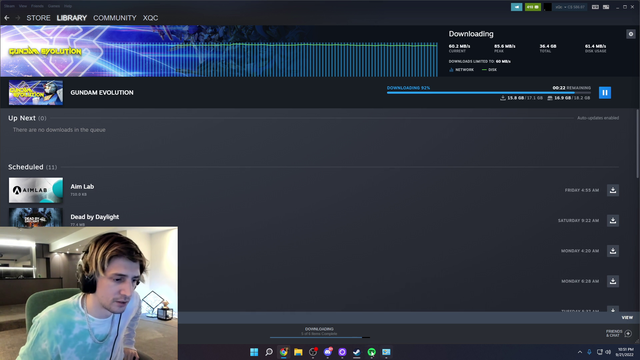
Task: Click the microphone tray icon
Action: [x=589, y=352]
